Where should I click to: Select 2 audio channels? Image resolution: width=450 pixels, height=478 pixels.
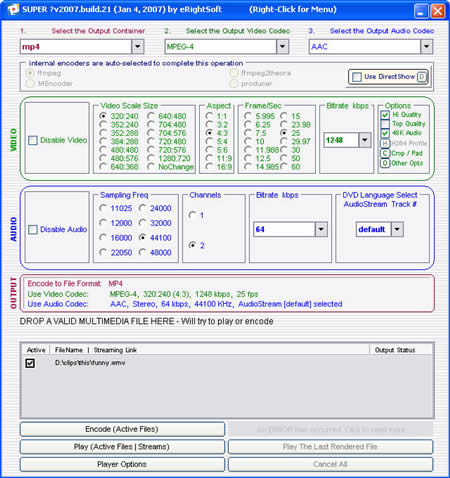point(192,245)
